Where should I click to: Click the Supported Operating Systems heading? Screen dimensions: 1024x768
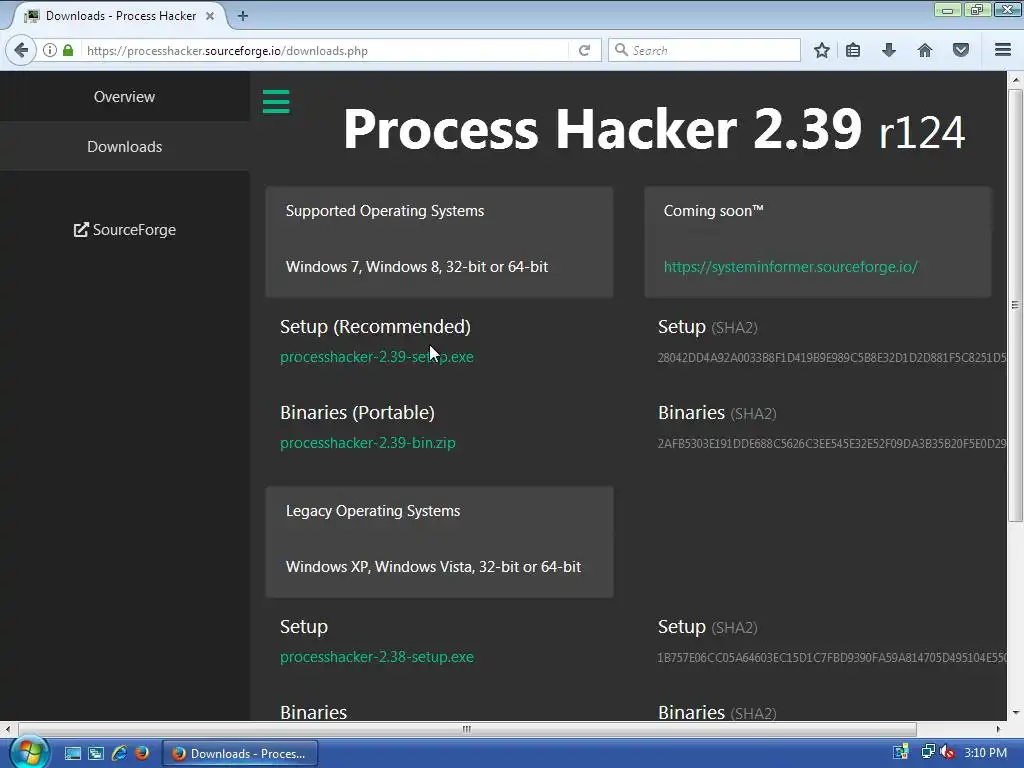385,211
